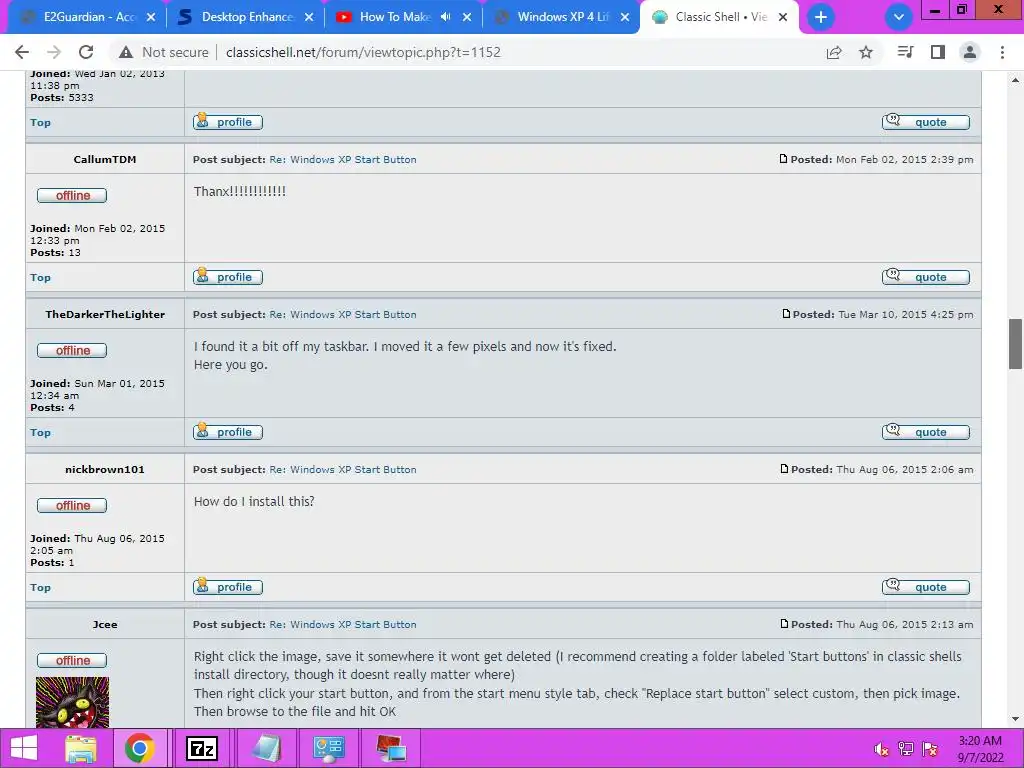Click Top link under TheDarkerTheLighter's post

[x=40, y=432]
